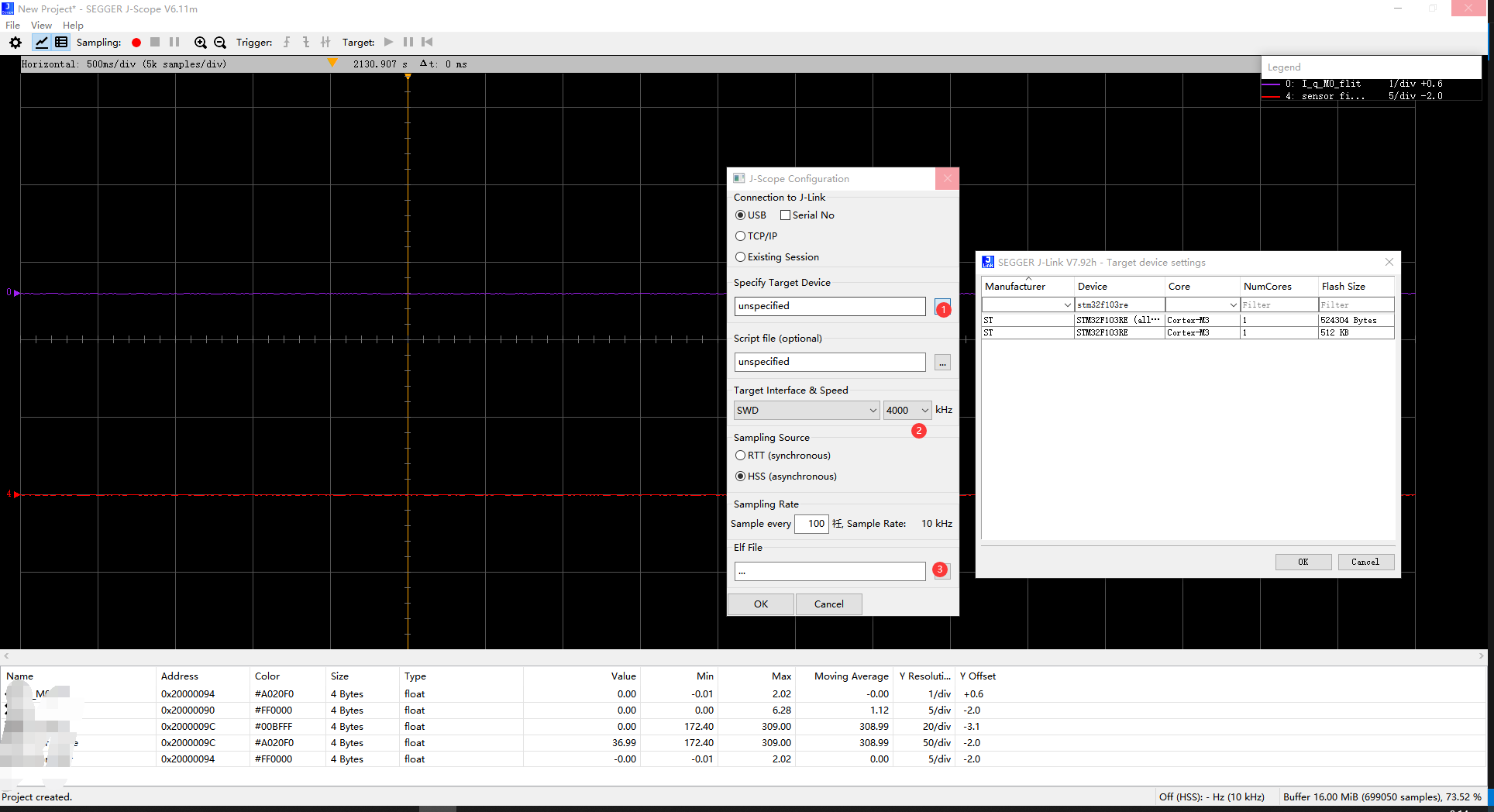
Task: Toggle the symbol table view icon
Action: (61, 43)
